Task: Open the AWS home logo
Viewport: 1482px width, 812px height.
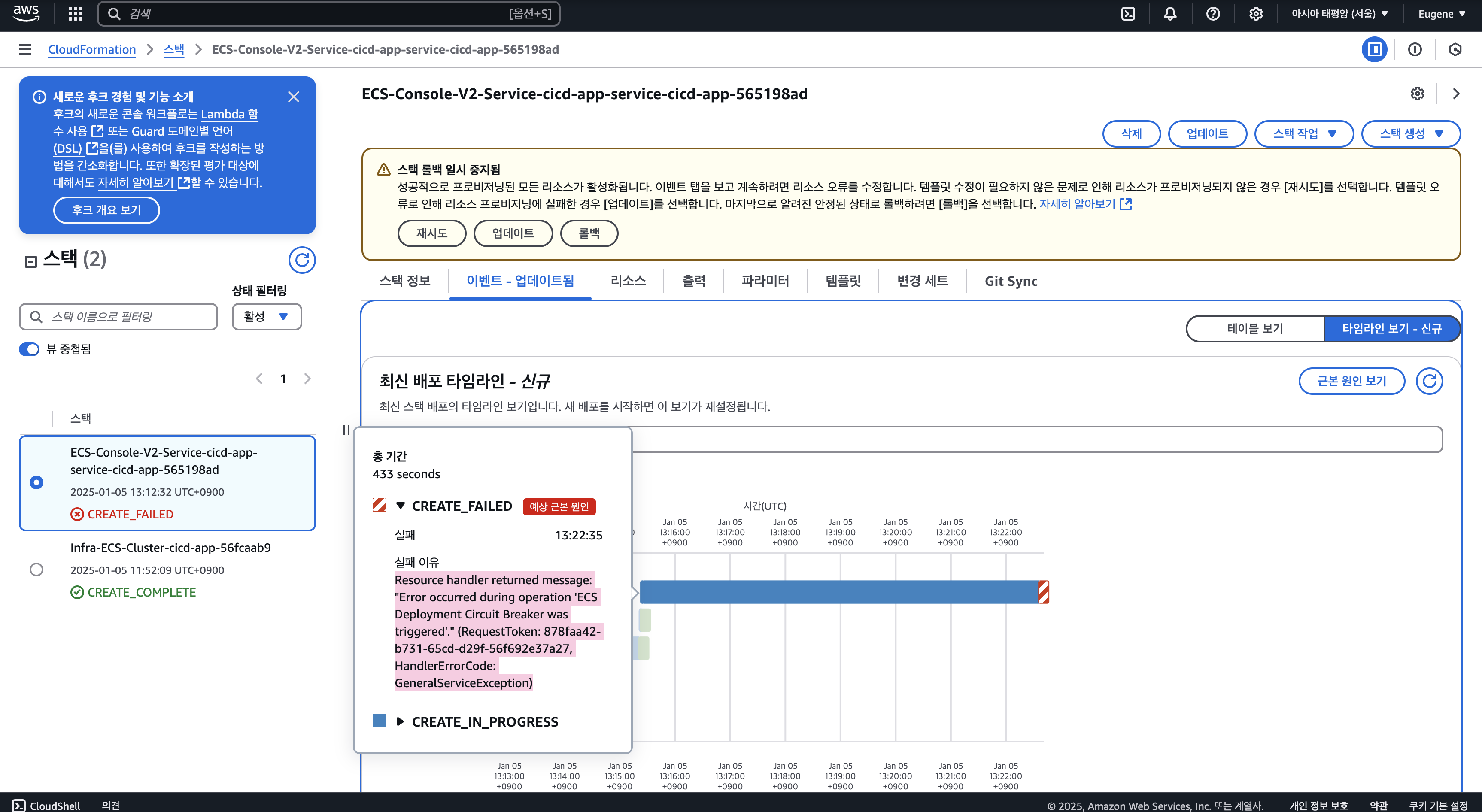Action: (27, 14)
